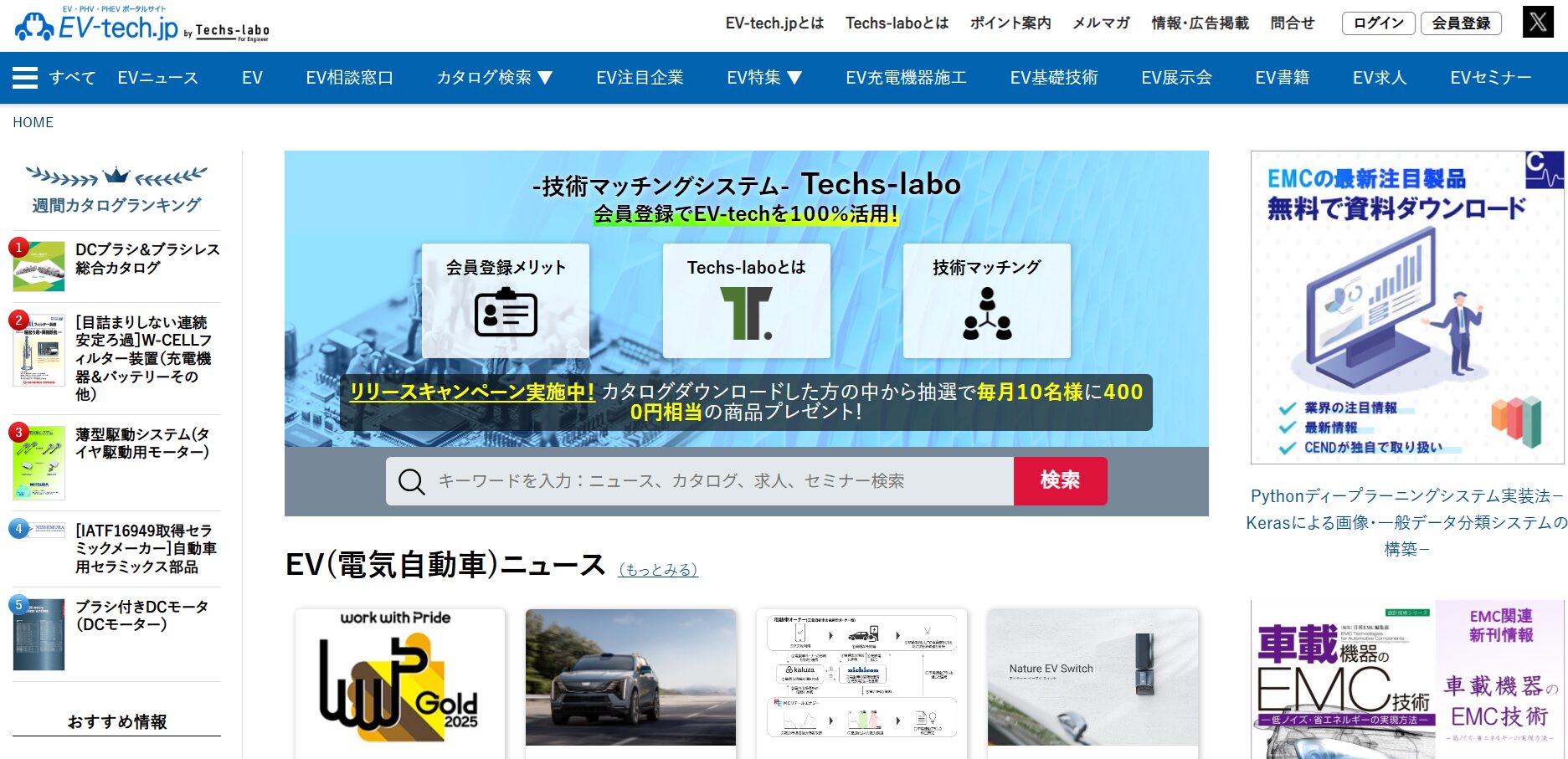This screenshot has width=1568, height=759.
Task: Click the Techs-laboとは logo tile
Action: pos(746,312)
